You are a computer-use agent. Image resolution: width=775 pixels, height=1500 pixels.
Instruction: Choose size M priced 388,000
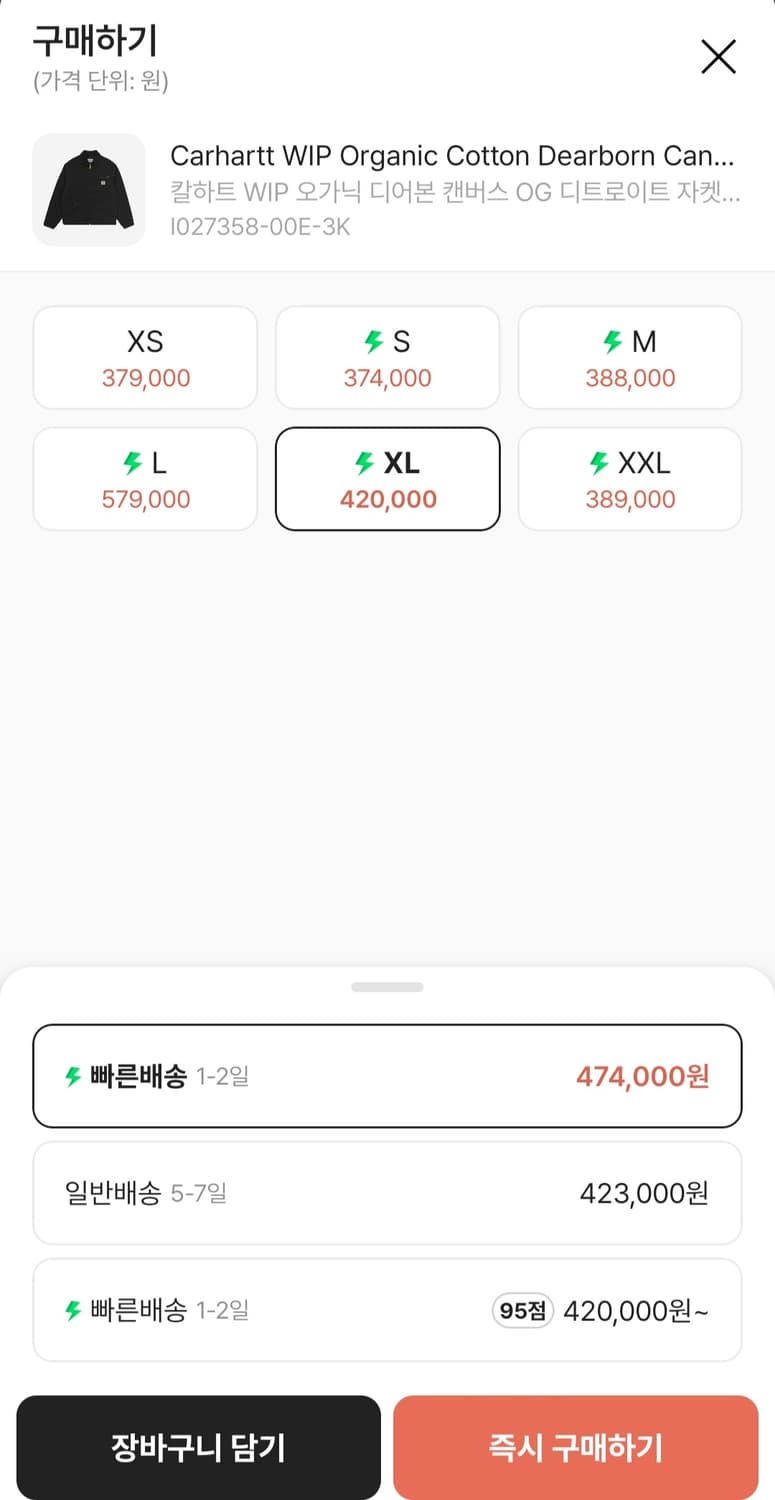pos(630,358)
